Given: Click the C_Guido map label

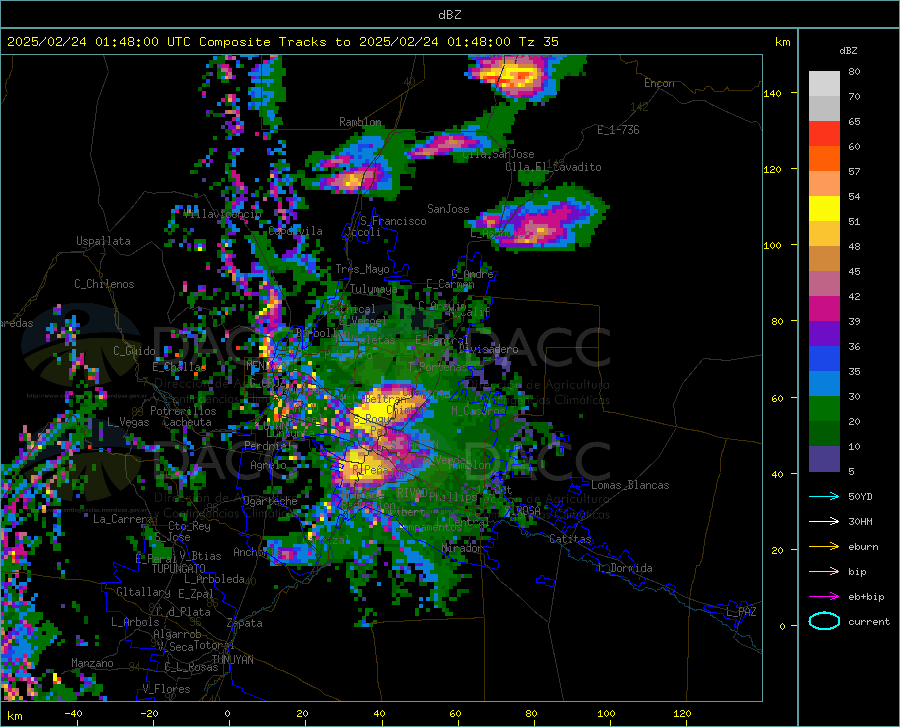Looking at the screenshot, I should (x=134, y=351).
